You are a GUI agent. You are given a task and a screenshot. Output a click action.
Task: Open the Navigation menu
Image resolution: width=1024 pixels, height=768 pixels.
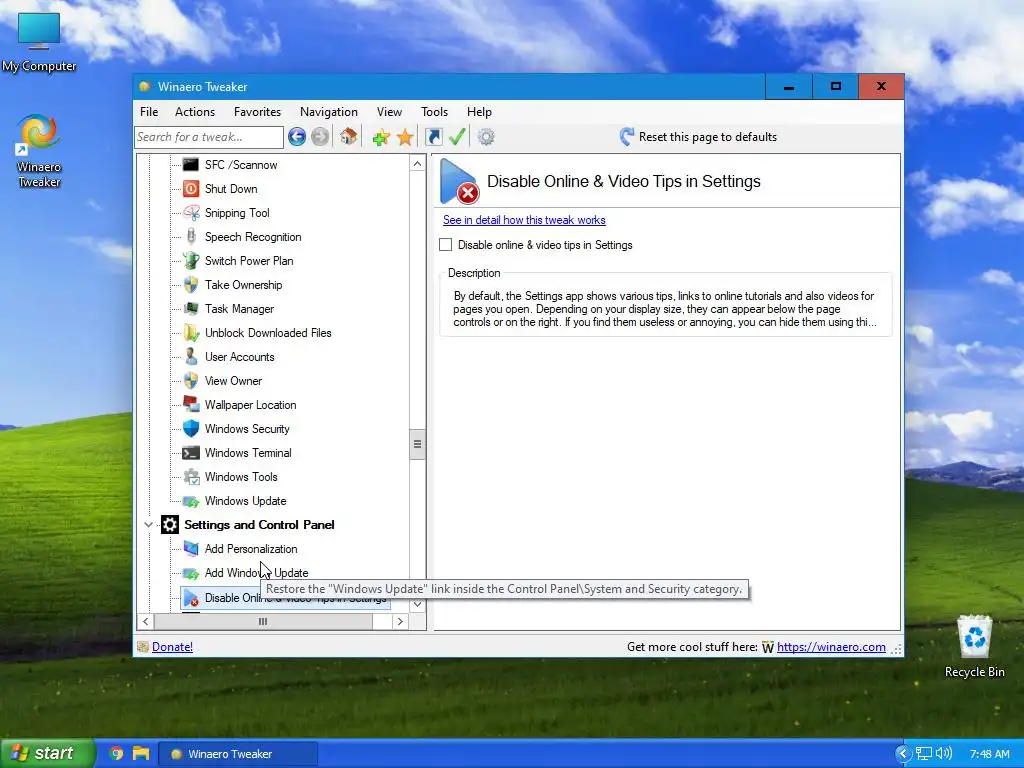pos(328,112)
